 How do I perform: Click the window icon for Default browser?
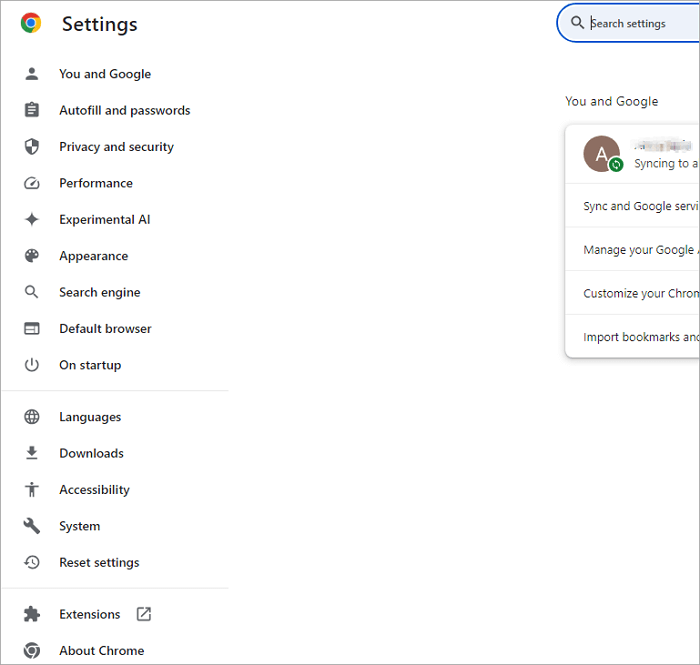pyautogui.click(x=32, y=328)
